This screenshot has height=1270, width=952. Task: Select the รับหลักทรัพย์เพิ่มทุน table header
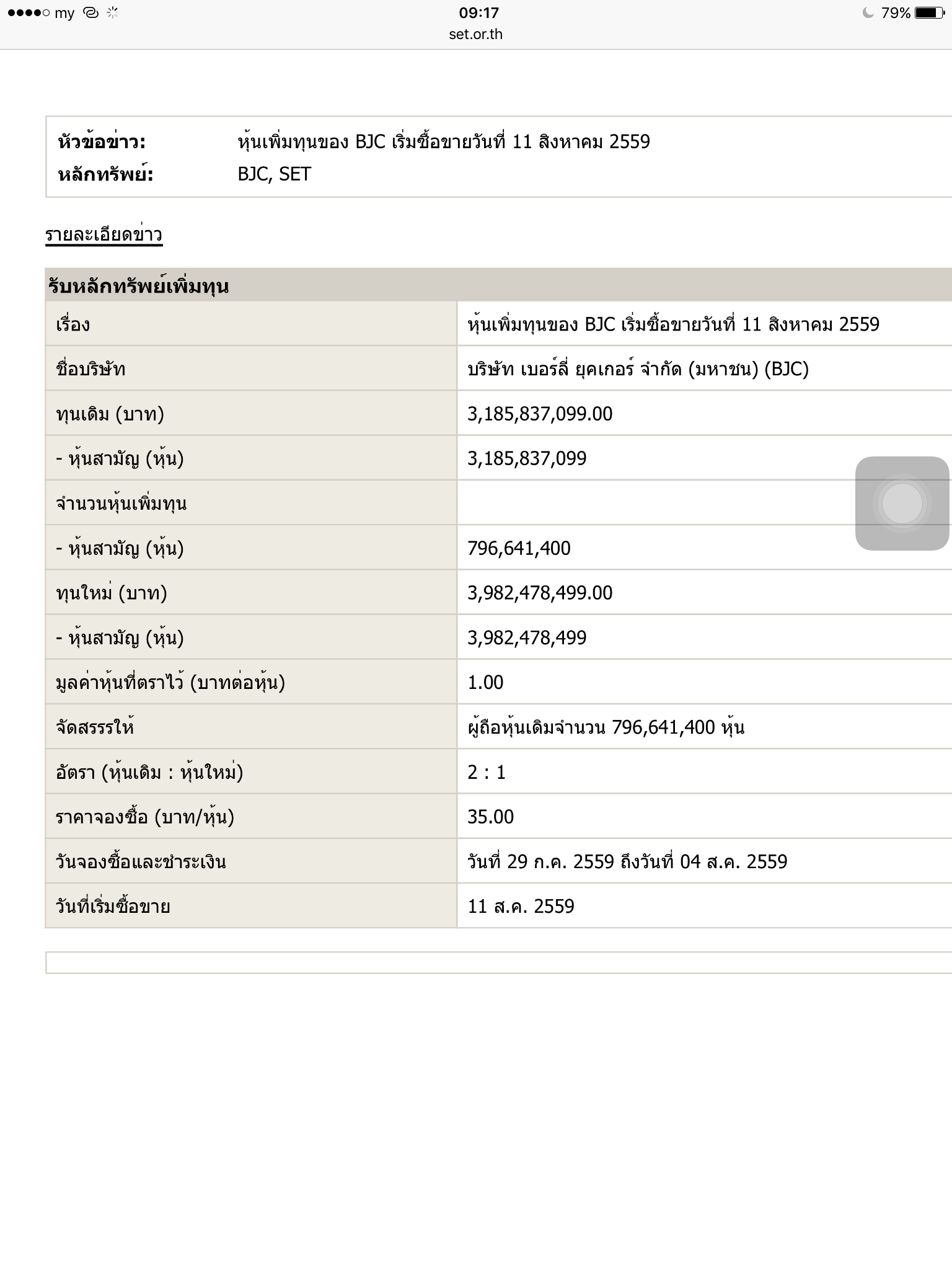[138, 286]
